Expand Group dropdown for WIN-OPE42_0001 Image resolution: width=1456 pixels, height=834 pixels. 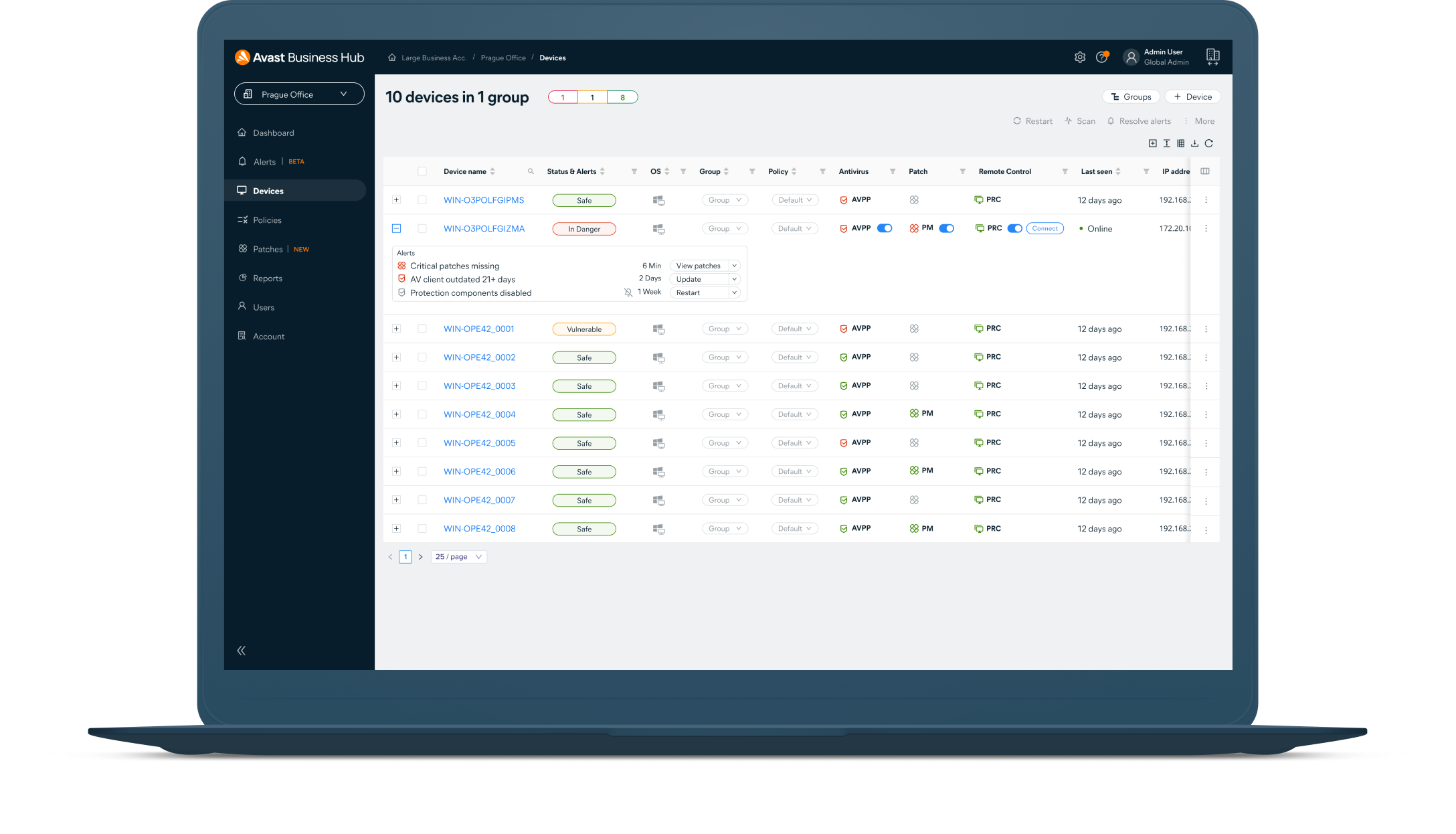coord(722,328)
